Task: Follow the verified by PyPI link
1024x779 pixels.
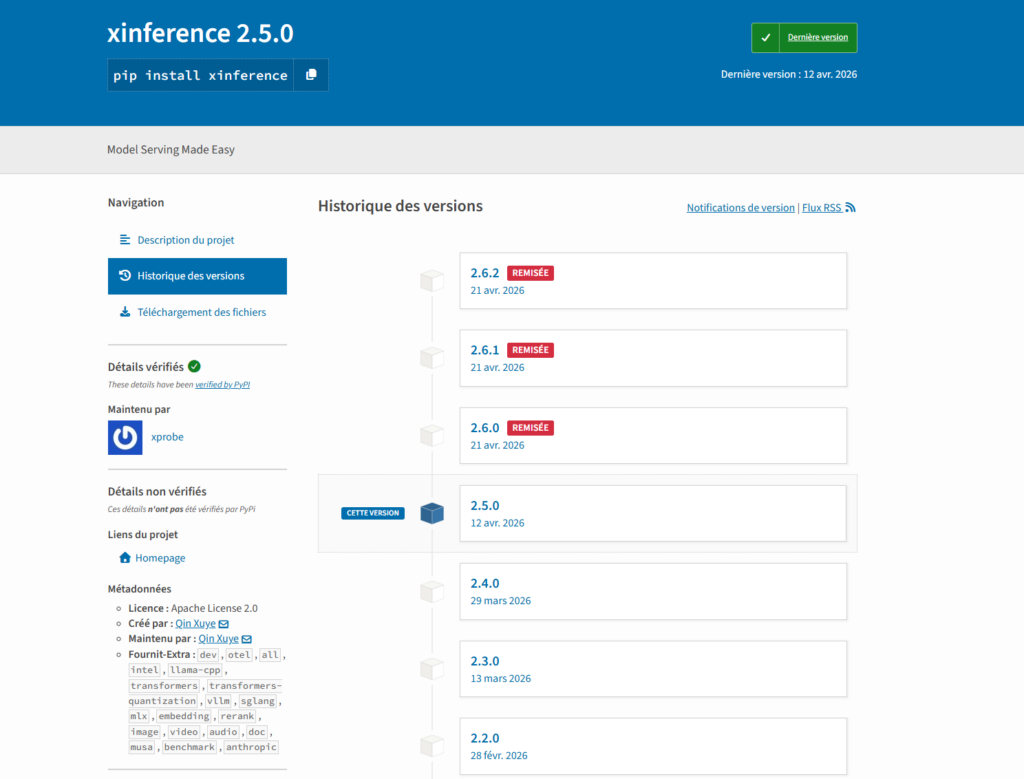Action: coord(223,385)
